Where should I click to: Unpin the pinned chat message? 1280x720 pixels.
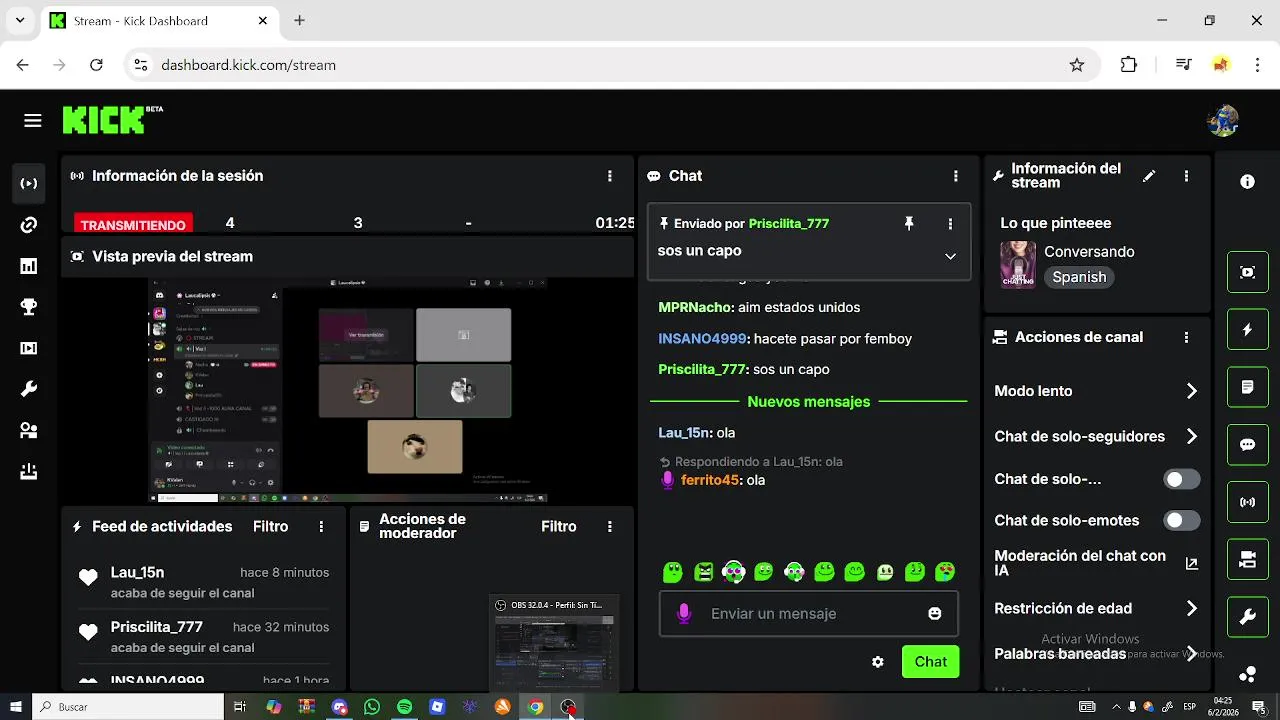909,224
